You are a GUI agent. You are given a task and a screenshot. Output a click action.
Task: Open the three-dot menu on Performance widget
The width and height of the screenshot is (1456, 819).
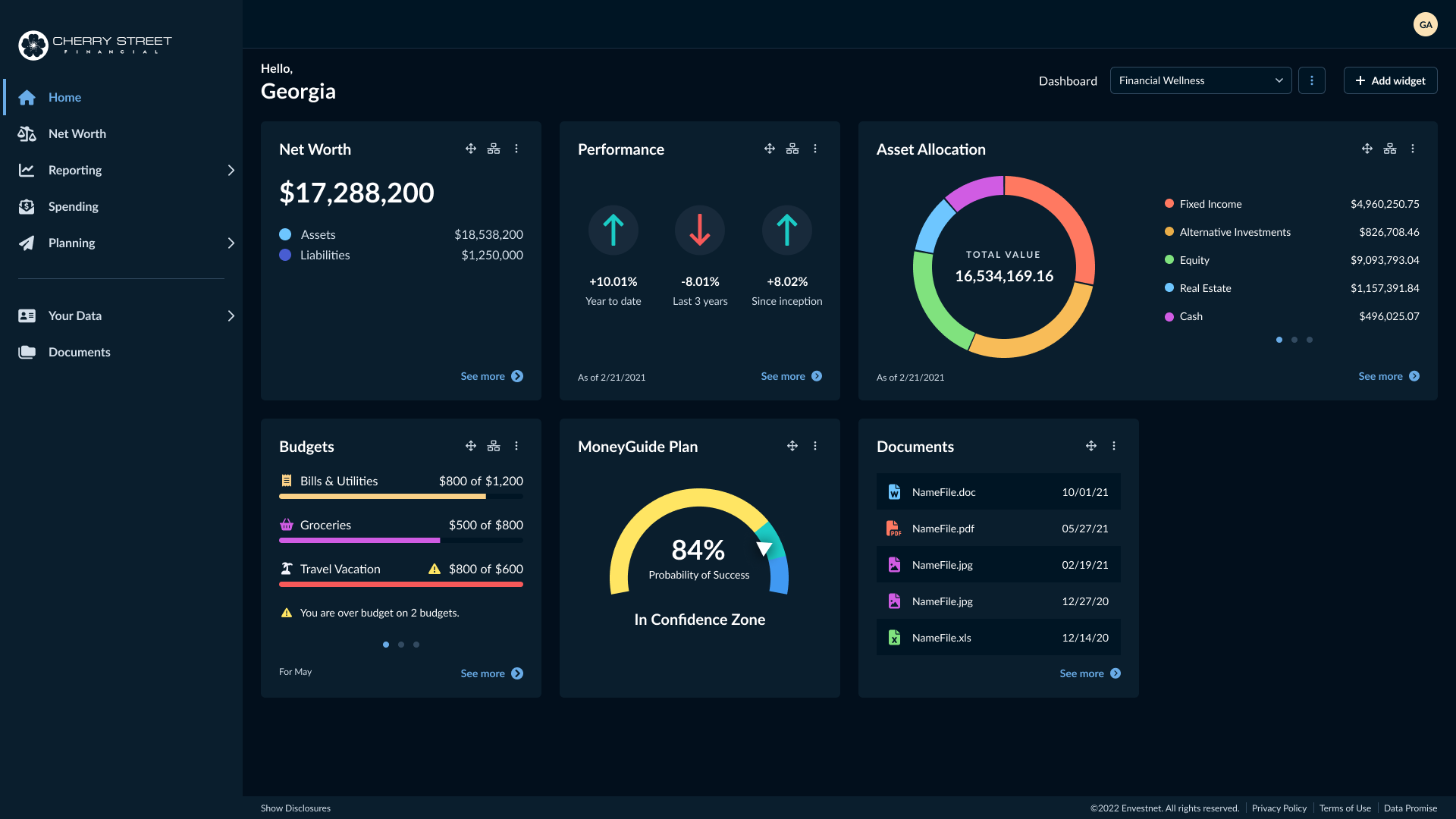pos(815,149)
